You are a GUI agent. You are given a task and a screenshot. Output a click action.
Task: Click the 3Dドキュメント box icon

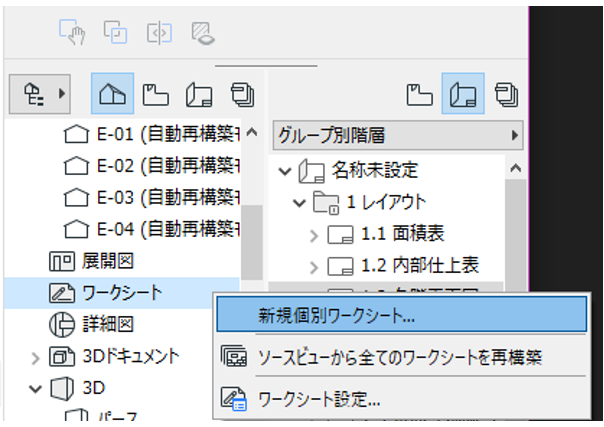coord(62,357)
